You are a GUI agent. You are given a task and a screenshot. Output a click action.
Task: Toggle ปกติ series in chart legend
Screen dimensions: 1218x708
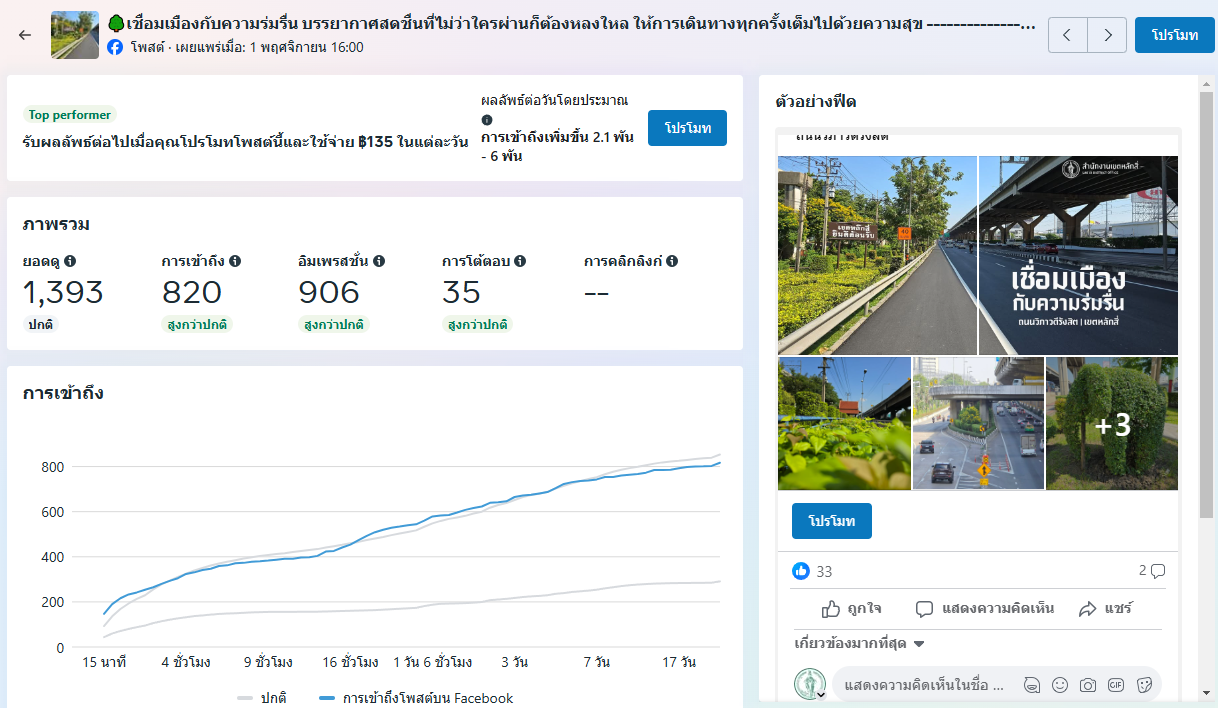pyautogui.click(x=262, y=698)
